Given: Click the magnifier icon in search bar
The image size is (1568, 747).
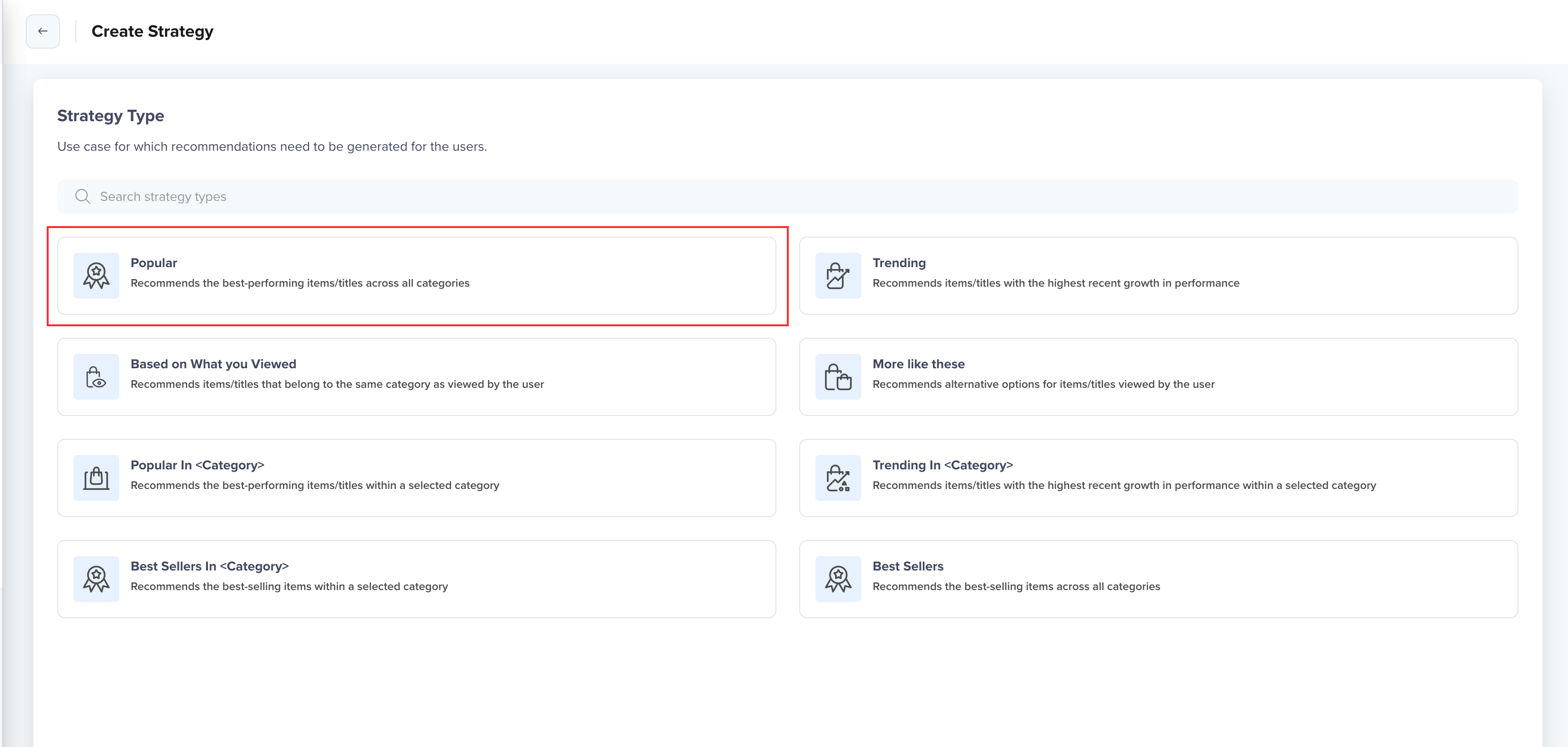Looking at the screenshot, I should pyautogui.click(x=83, y=197).
